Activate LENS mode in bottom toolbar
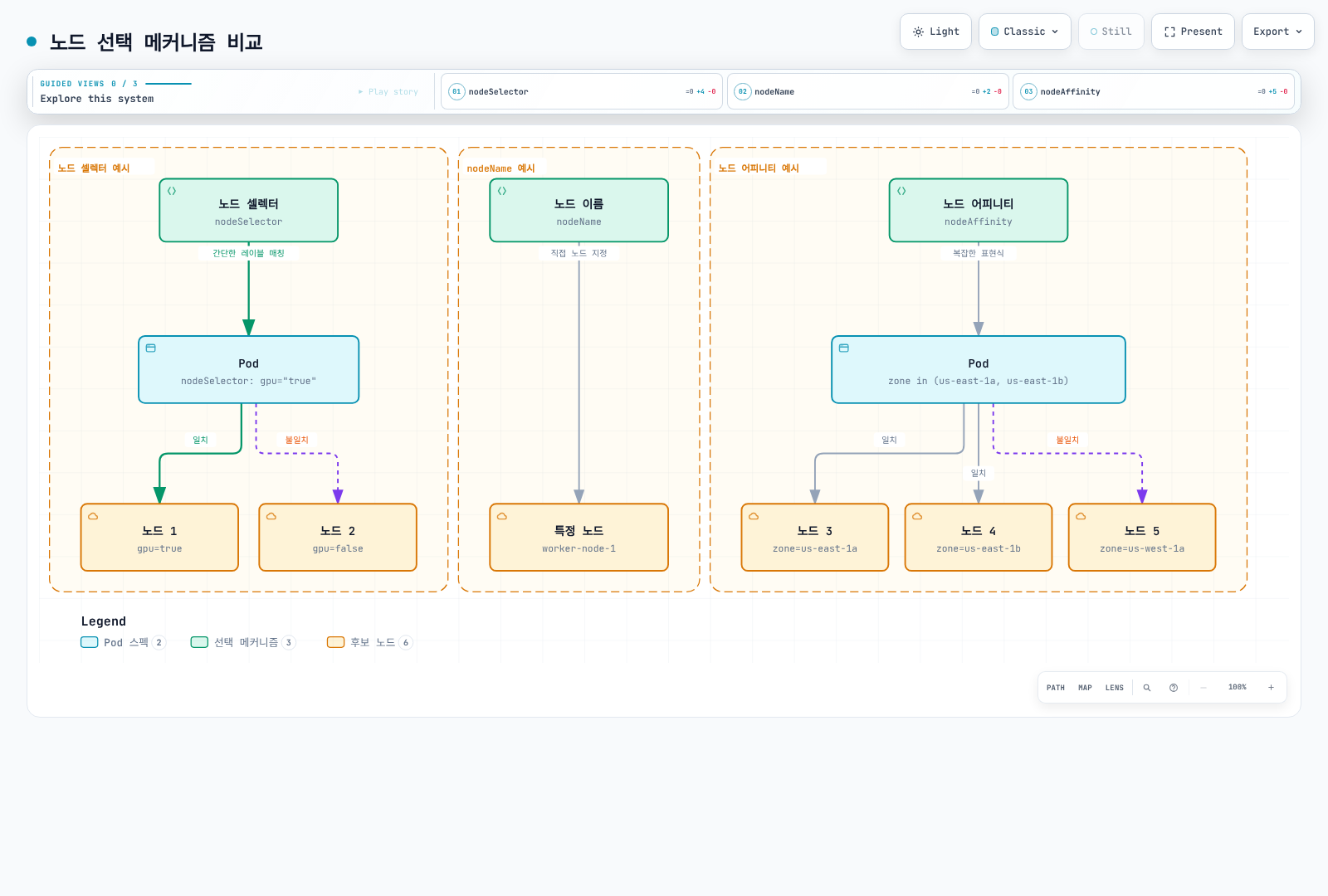The image size is (1328, 896). pos(1115,688)
